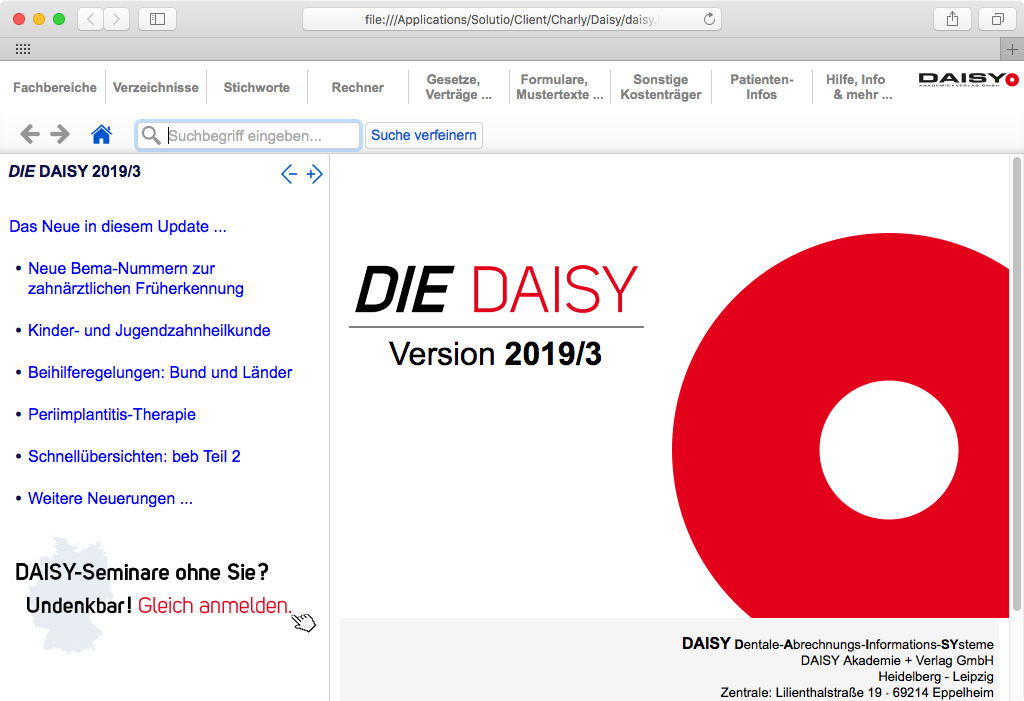Go forward with the Safari forward arrow
Image resolution: width=1024 pixels, height=701 pixels.
(x=116, y=19)
